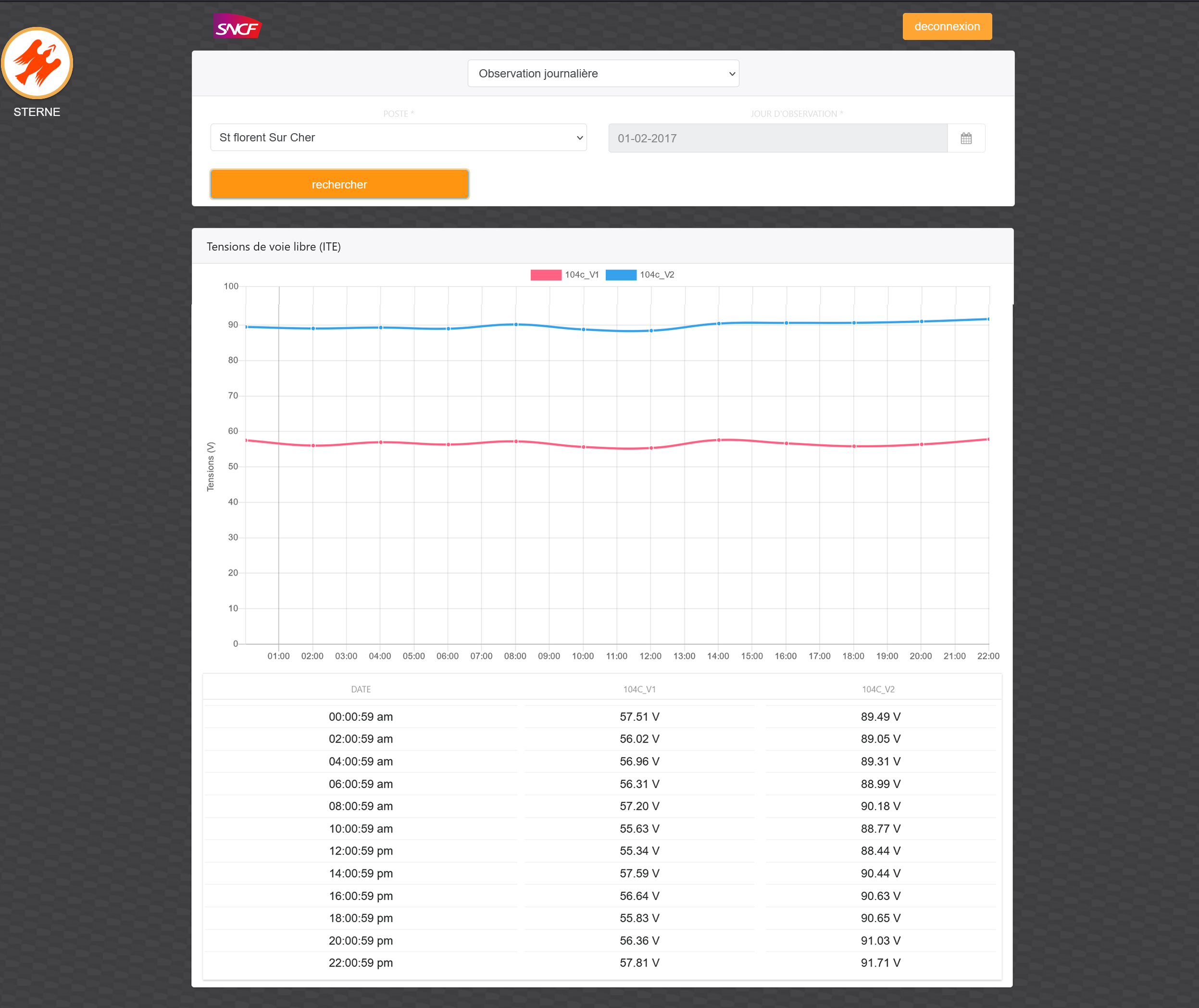Click the pink data point at 14:00
The image size is (1199, 1008).
[x=719, y=440]
